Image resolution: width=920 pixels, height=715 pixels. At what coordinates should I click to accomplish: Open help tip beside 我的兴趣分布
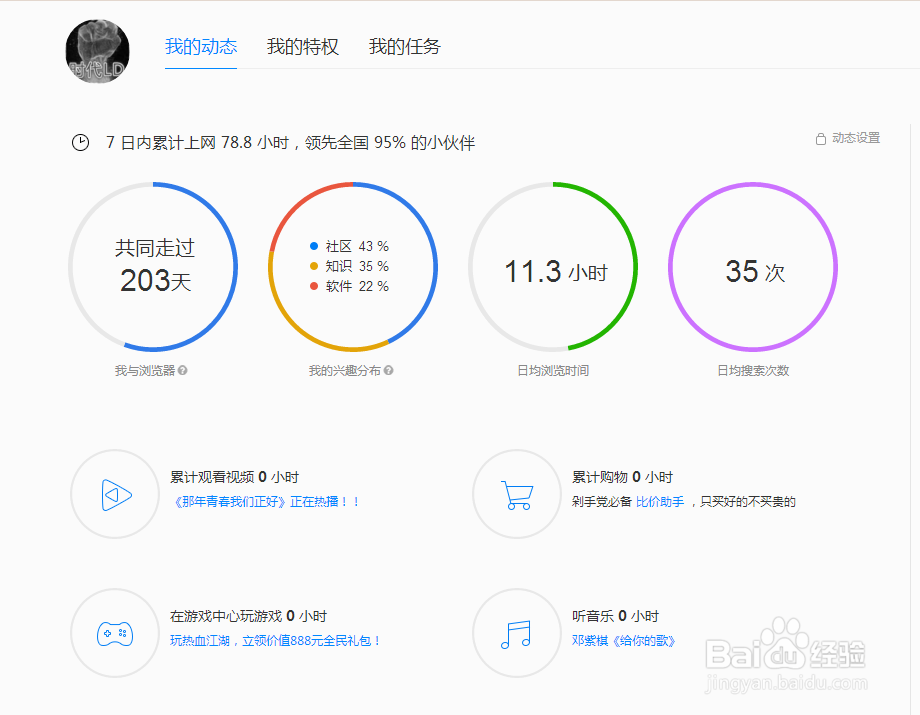point(388,370)
